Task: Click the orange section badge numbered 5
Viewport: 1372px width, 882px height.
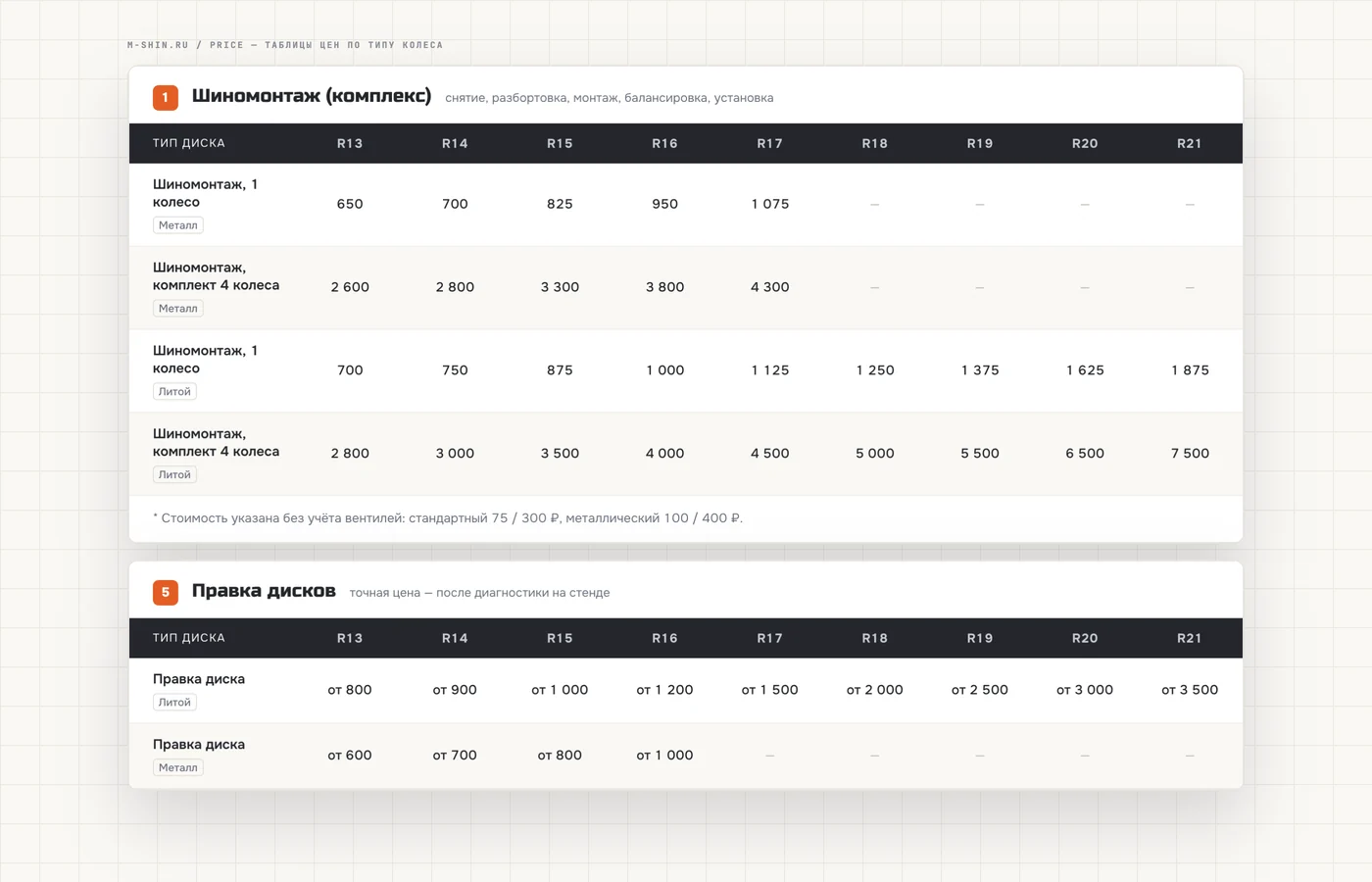Action: click(165, 592)
